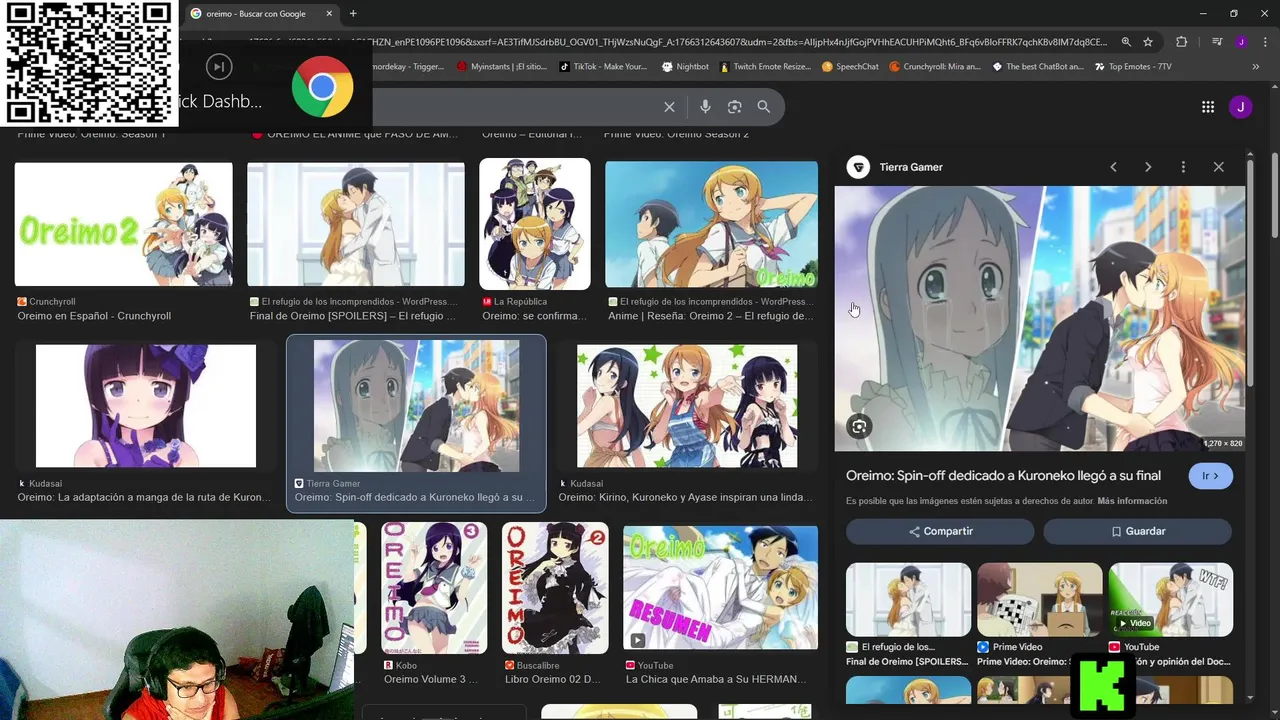Show more bookmarks via chevron
The height and width of the screenshot is (720, 1280).
(1256, 67)
